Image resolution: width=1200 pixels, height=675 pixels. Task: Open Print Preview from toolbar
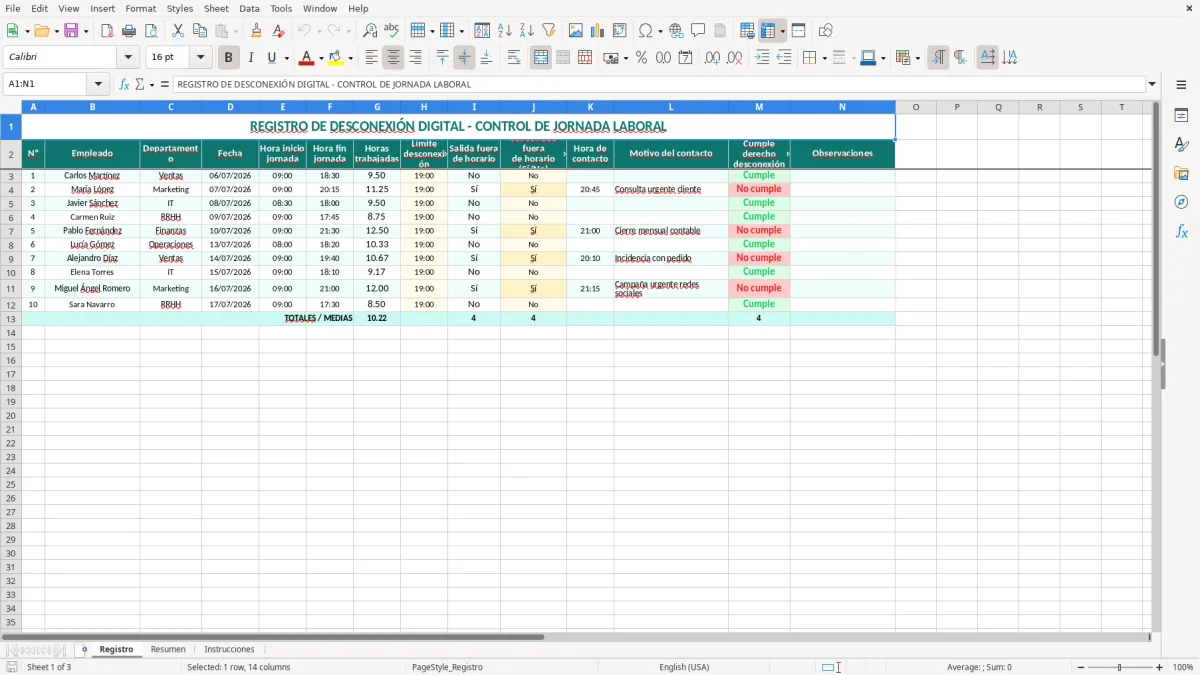tap(150, 31)
